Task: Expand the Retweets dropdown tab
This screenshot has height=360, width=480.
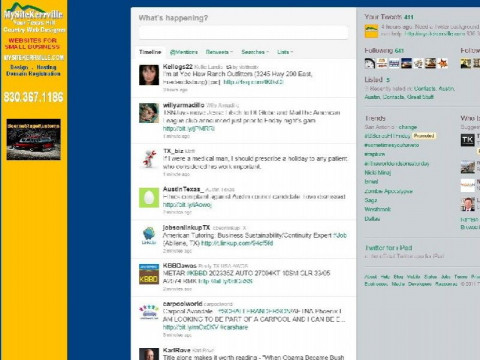Action: [x=219, y=52]
